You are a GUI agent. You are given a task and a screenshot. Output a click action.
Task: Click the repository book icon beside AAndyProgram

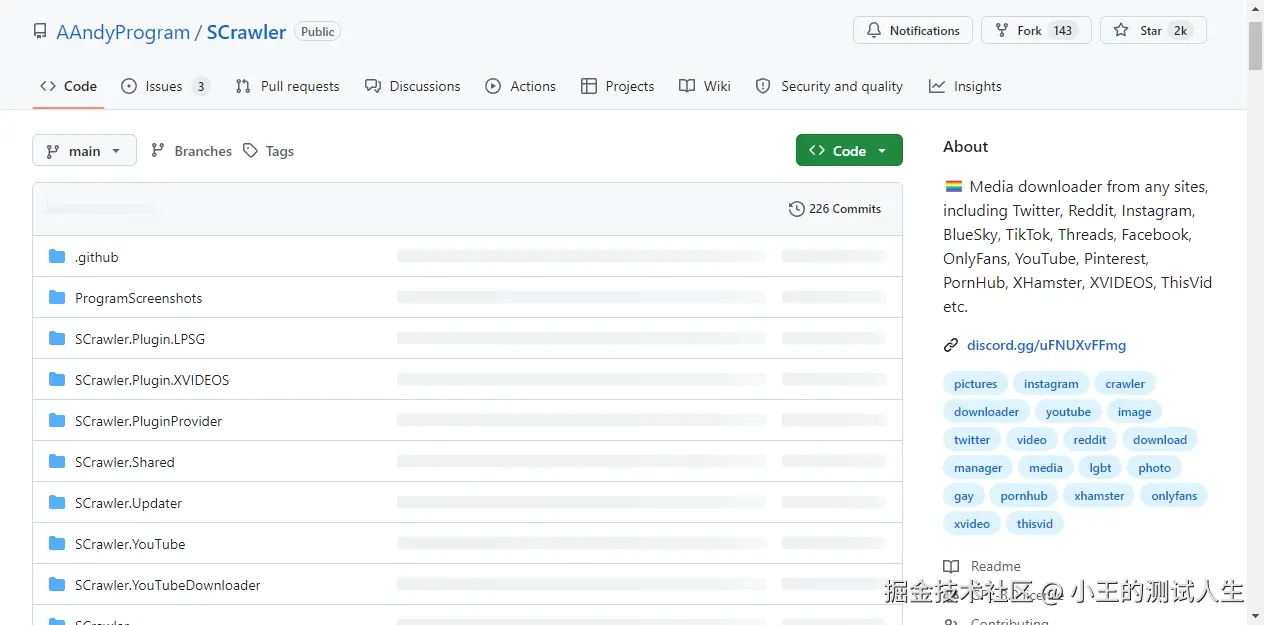click(x=40, y=32)
